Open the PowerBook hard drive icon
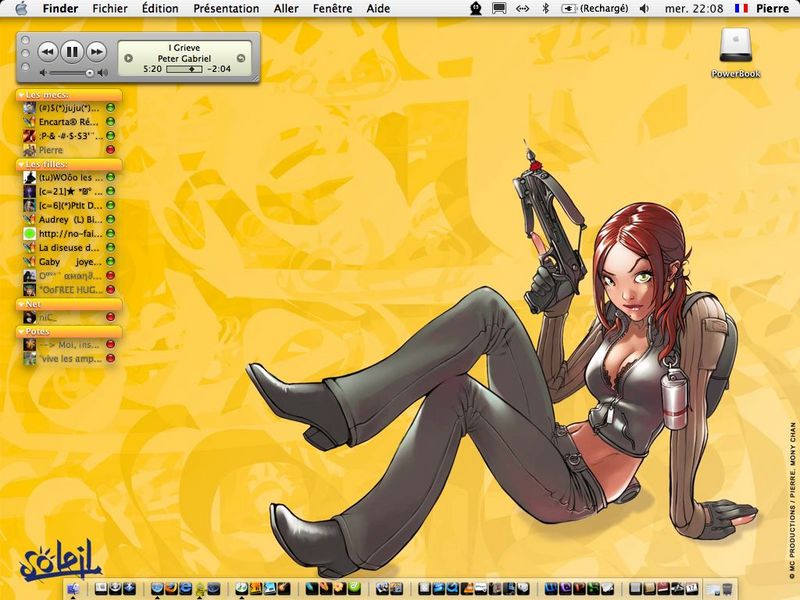The height and width of the screenshot is (600, 800). (x=736, y=53)
